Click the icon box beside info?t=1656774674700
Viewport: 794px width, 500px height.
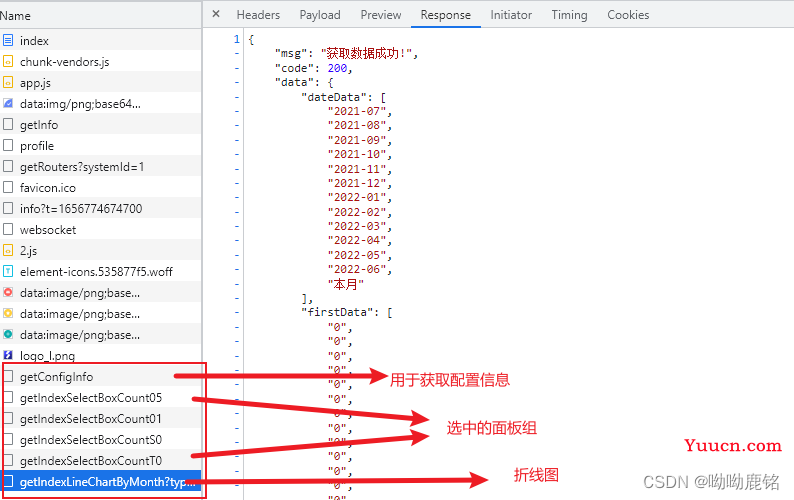[x=8, y=208]
